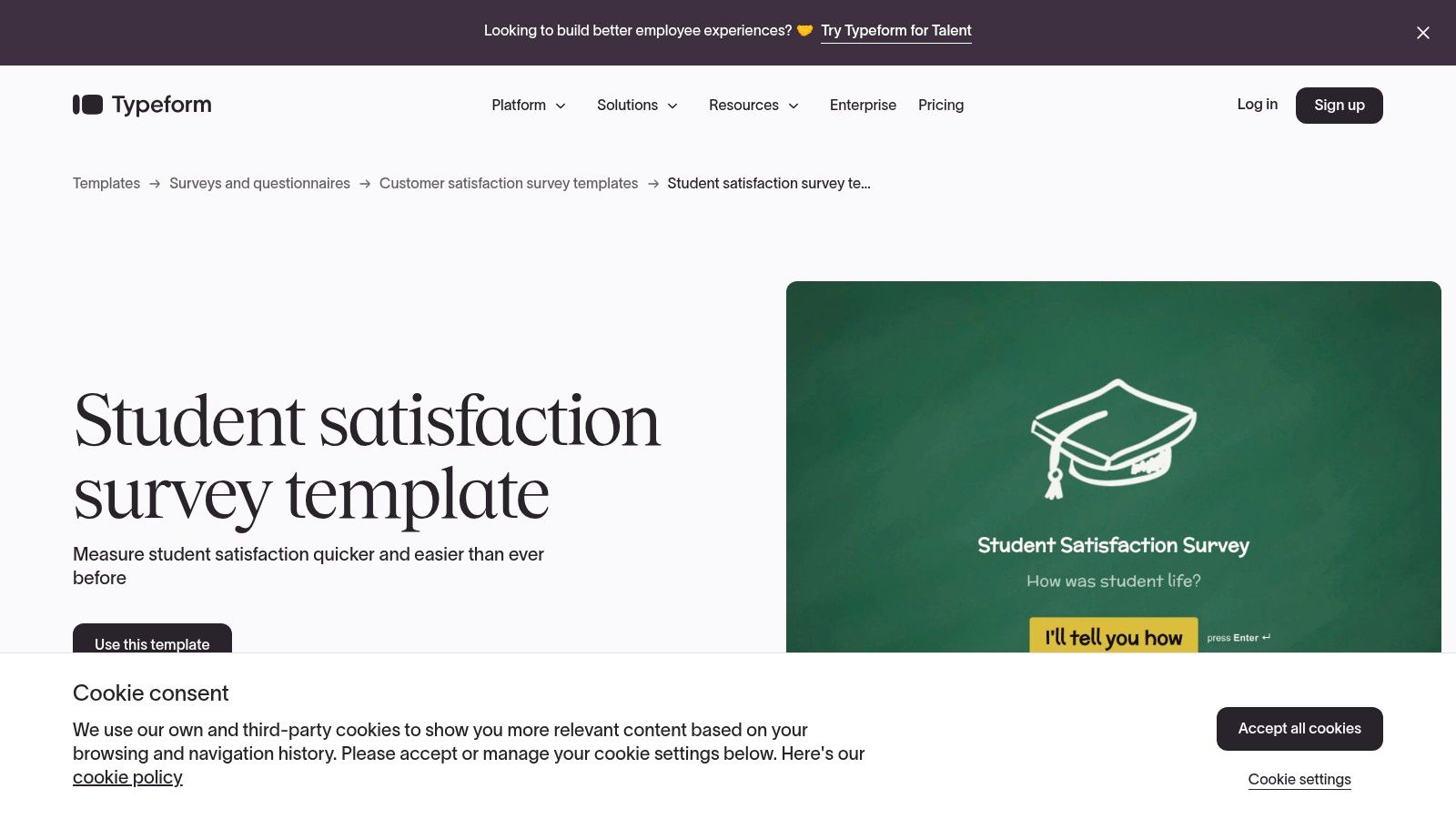Open the Resources dropdown
Screen dimensions: 1456x819
[743, 106]
